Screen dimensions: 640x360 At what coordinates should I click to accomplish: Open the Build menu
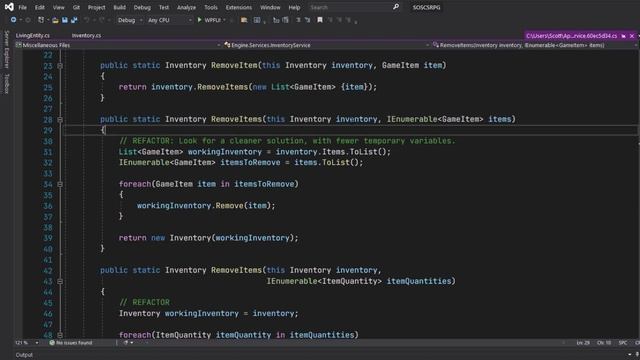[120, 7]
